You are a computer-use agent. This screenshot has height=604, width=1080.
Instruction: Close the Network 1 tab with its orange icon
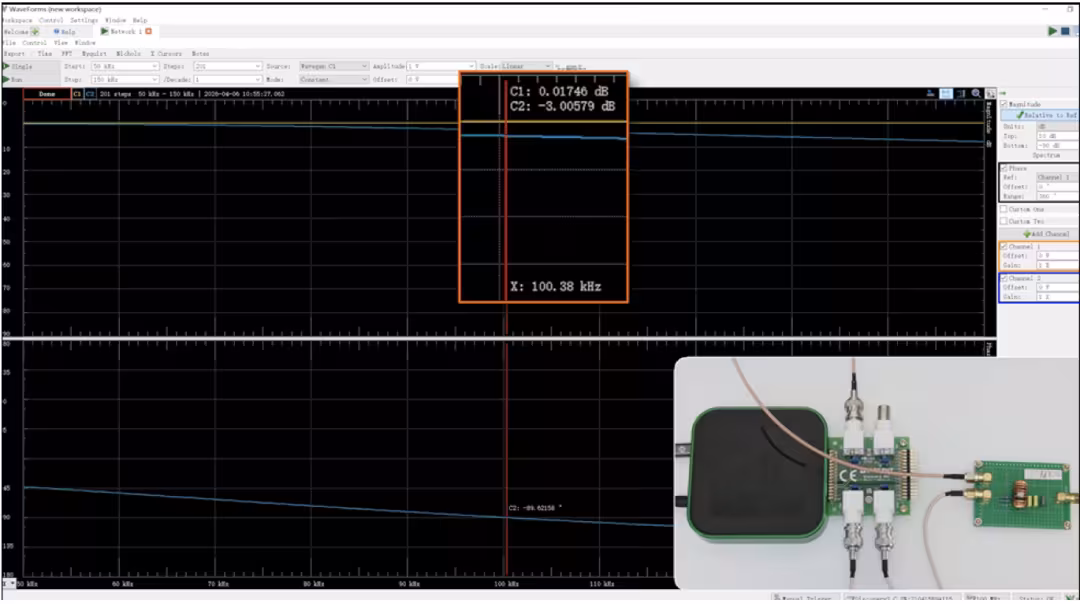(148, 31)
